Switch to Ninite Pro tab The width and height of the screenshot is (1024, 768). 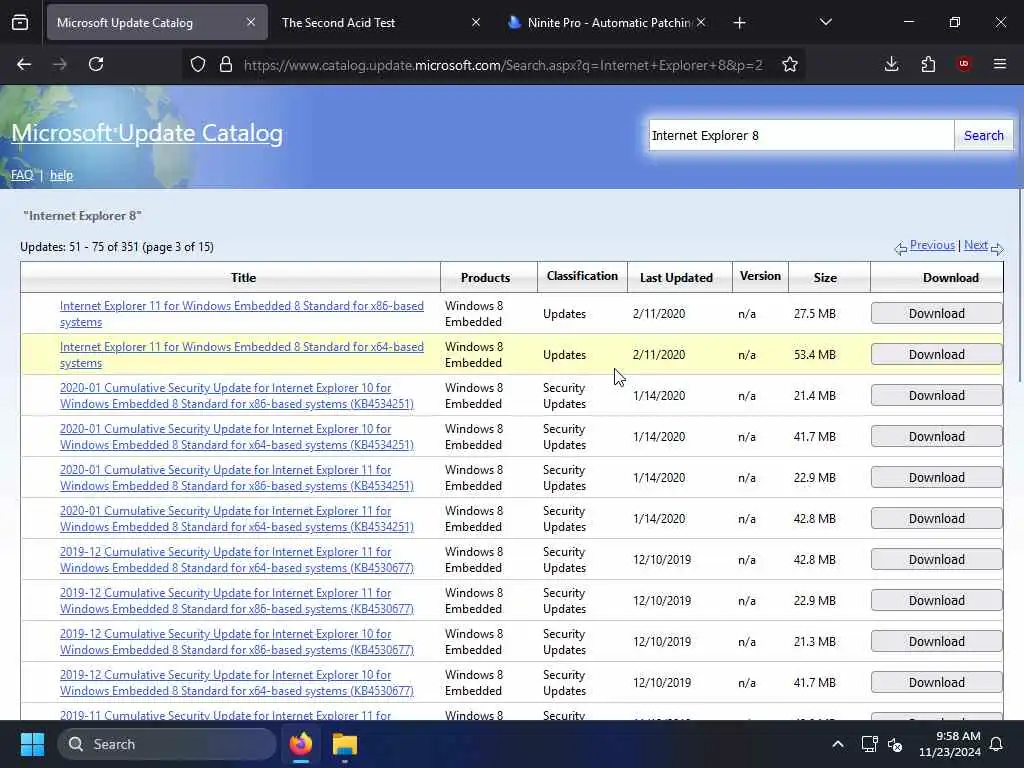[x=606, y=22]
